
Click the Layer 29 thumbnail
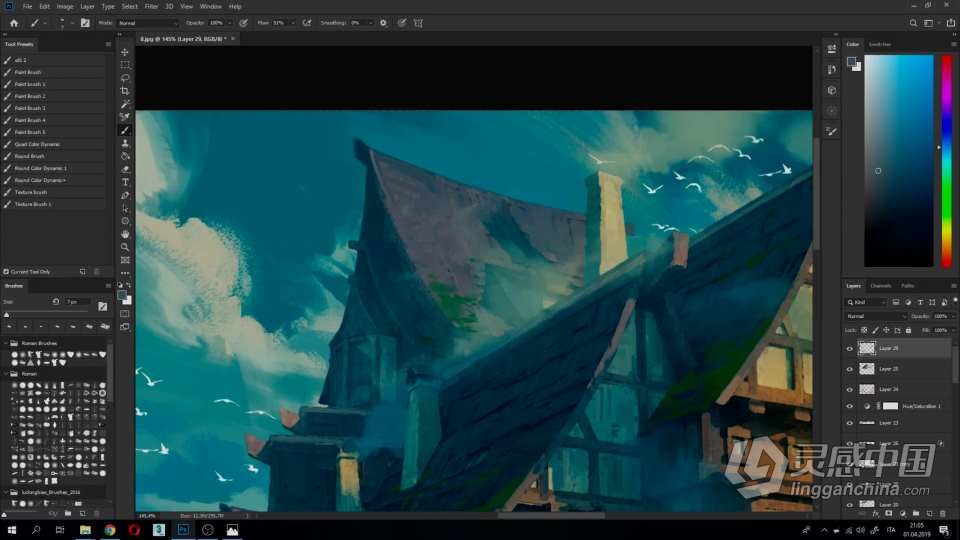coord(866,348)
